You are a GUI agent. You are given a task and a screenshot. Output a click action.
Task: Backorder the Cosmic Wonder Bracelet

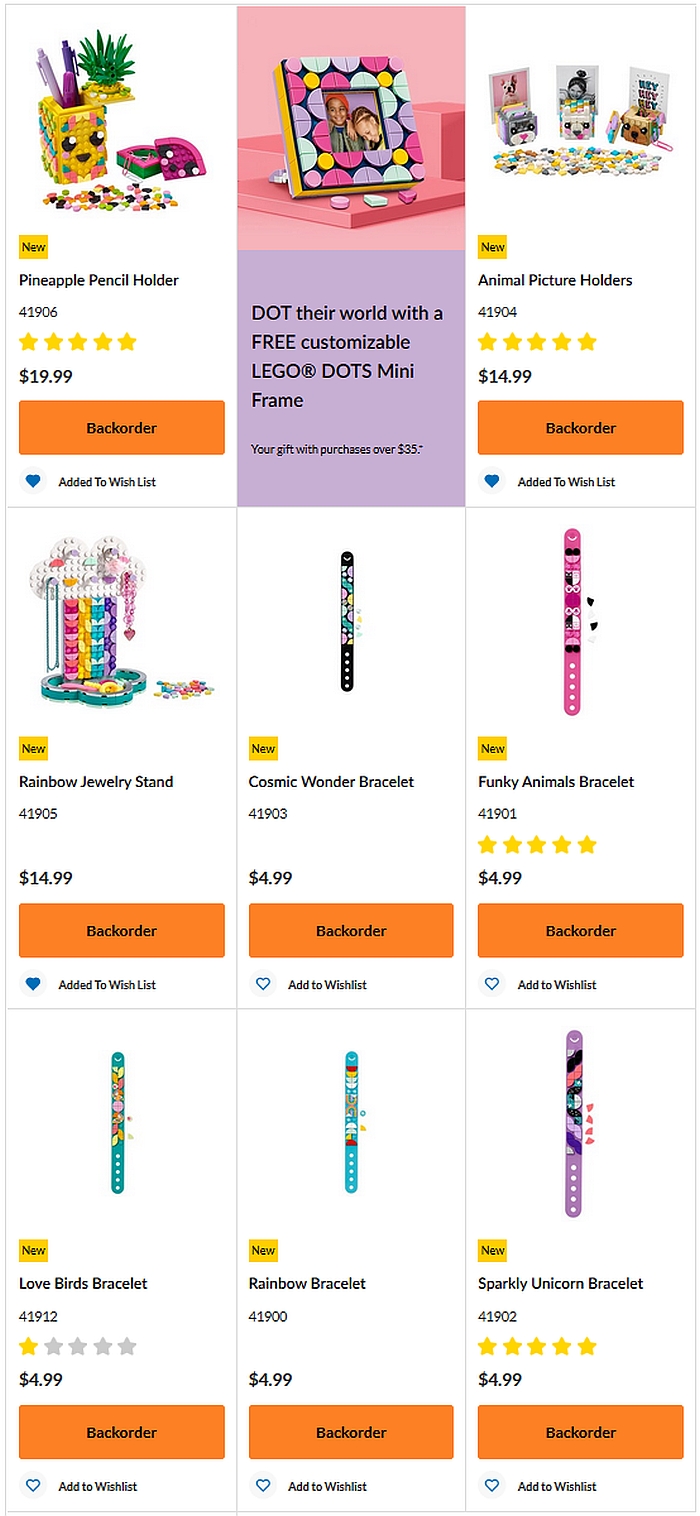tap(351, 931)
